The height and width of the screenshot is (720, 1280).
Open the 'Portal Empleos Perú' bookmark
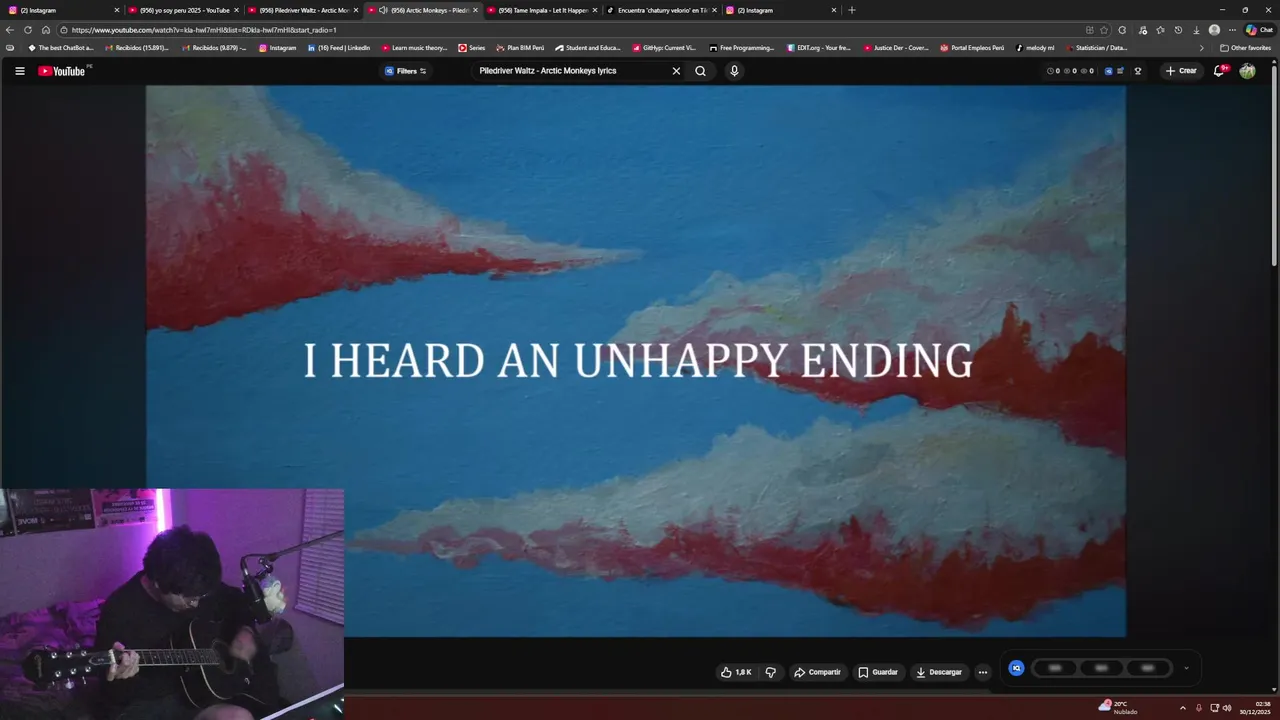click(972, 48)
